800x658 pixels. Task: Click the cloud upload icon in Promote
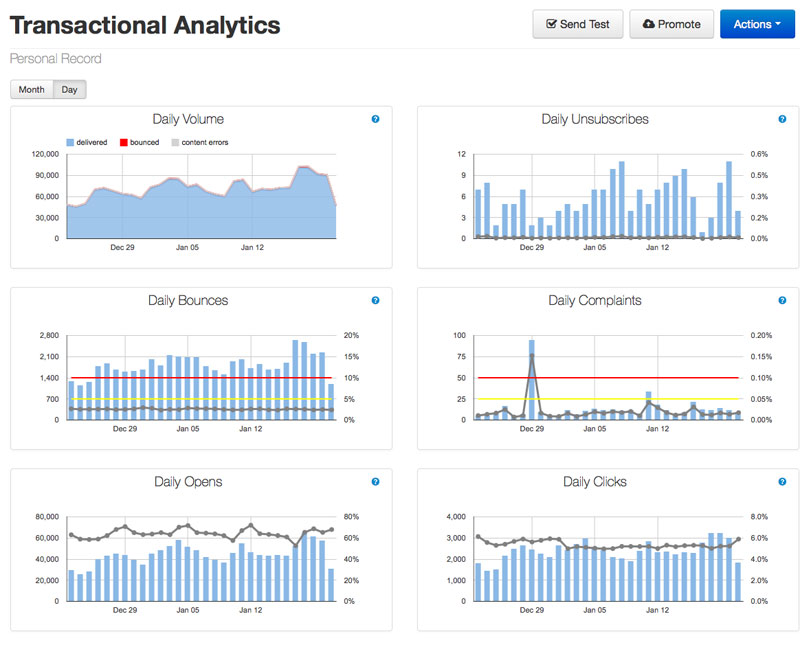648,24
